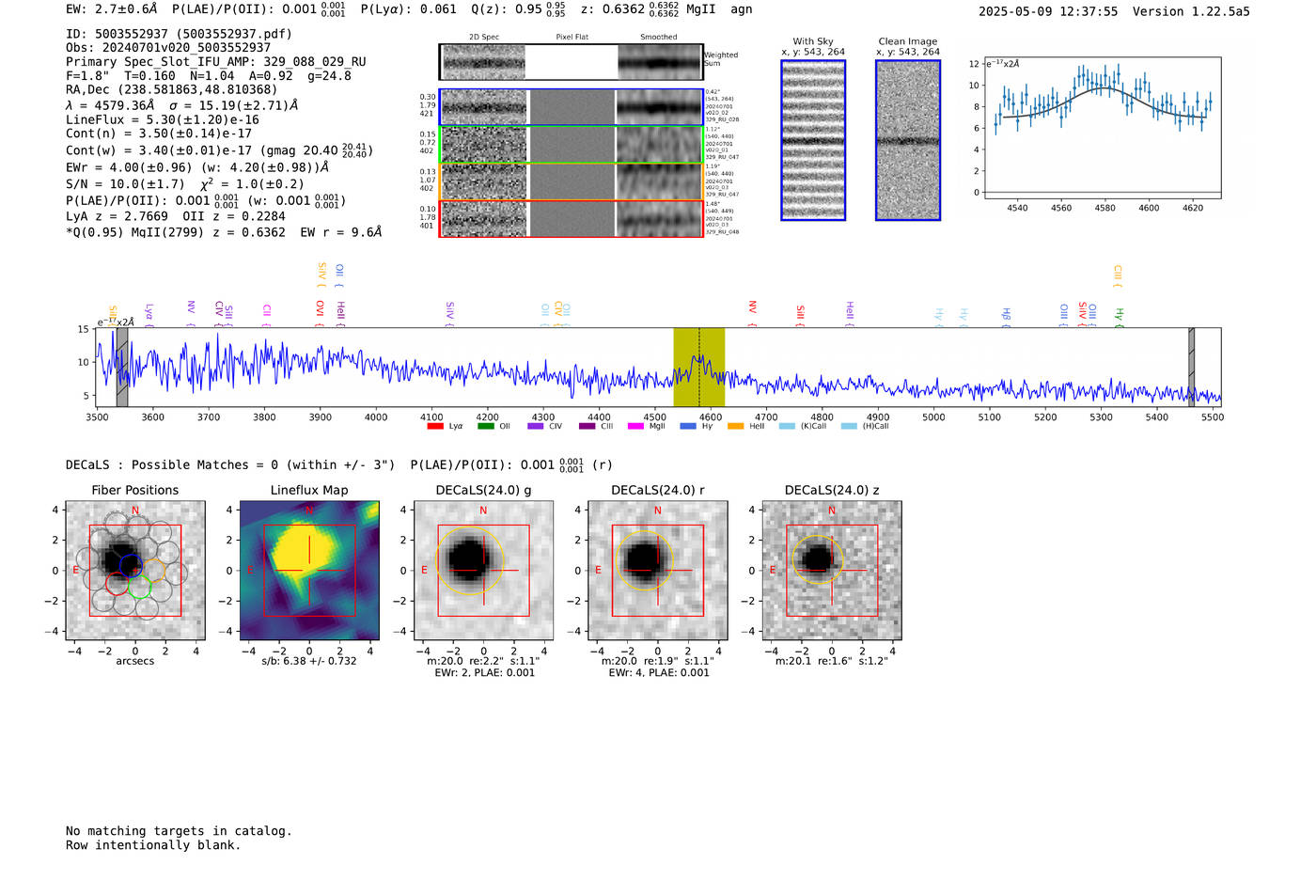Click the DECaLS Possible Matches = 0 heading
This screenshot has height=896, width=1316.
pyautogui.click(x=230, y=465)
